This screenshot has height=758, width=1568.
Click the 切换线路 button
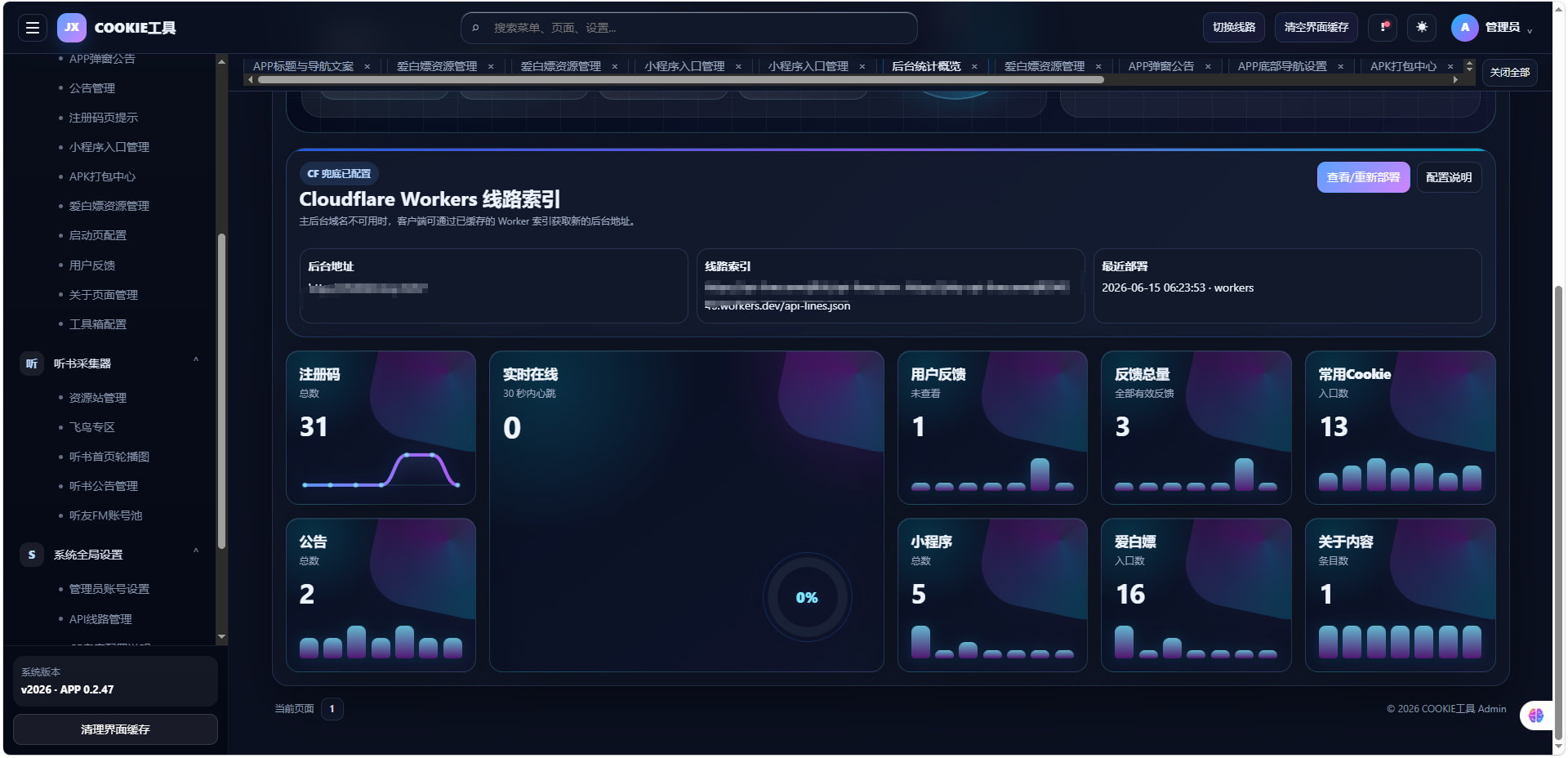1234,27
